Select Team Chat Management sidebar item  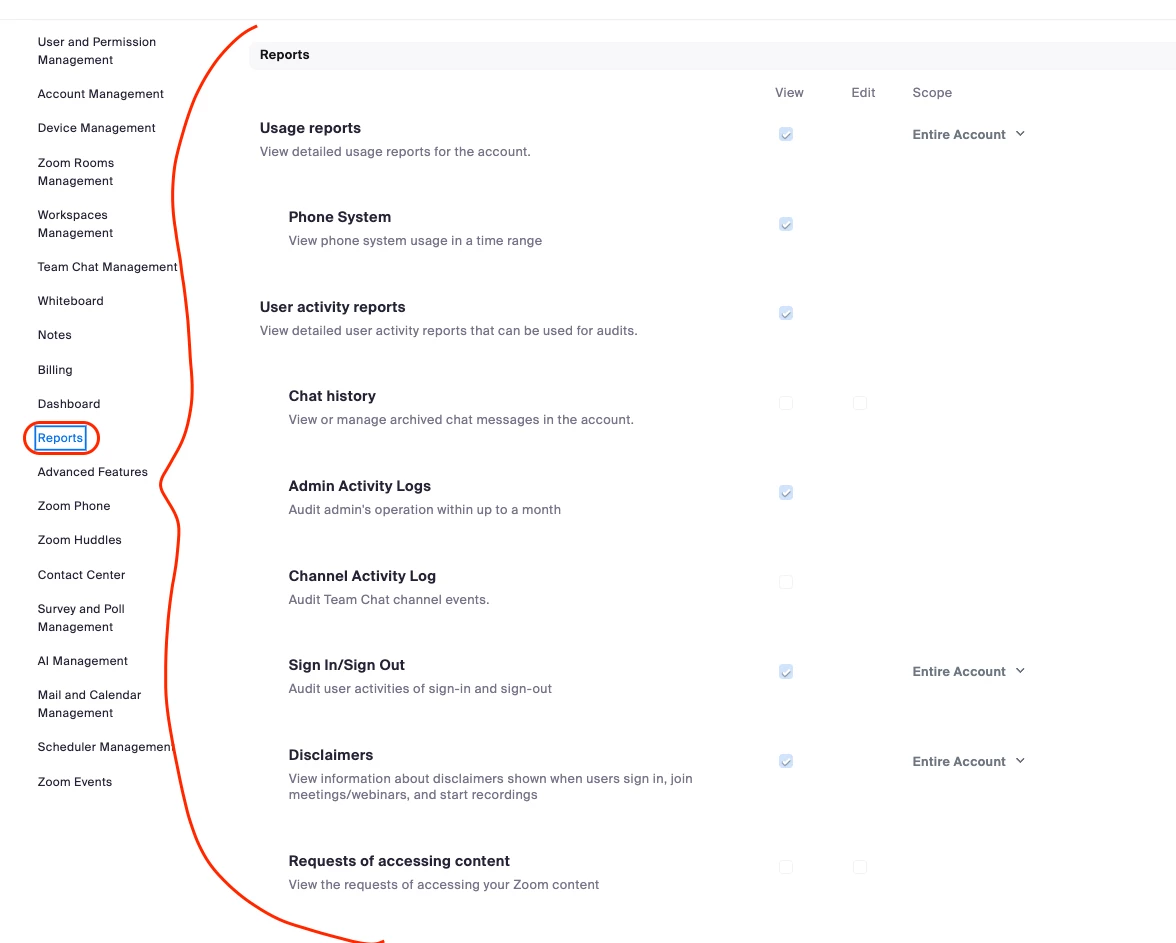pos(107,267)
